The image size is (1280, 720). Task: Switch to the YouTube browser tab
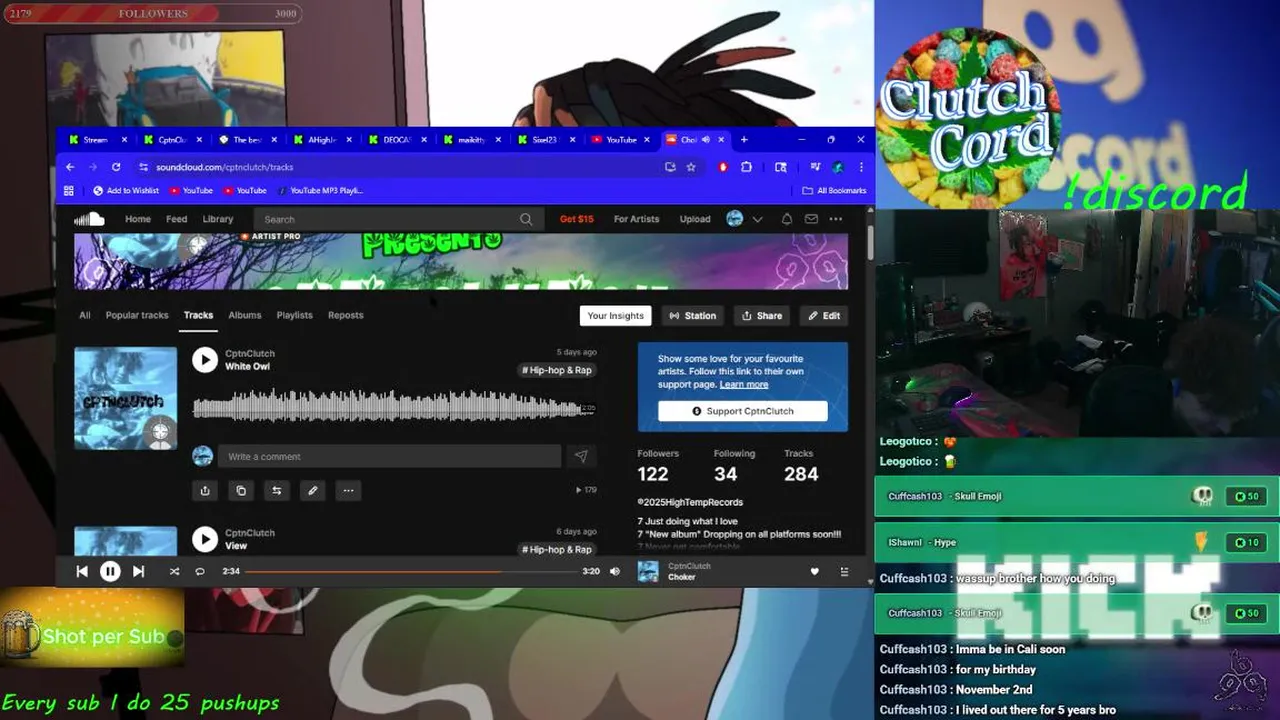pyautogui.click(x=620, y=140)
